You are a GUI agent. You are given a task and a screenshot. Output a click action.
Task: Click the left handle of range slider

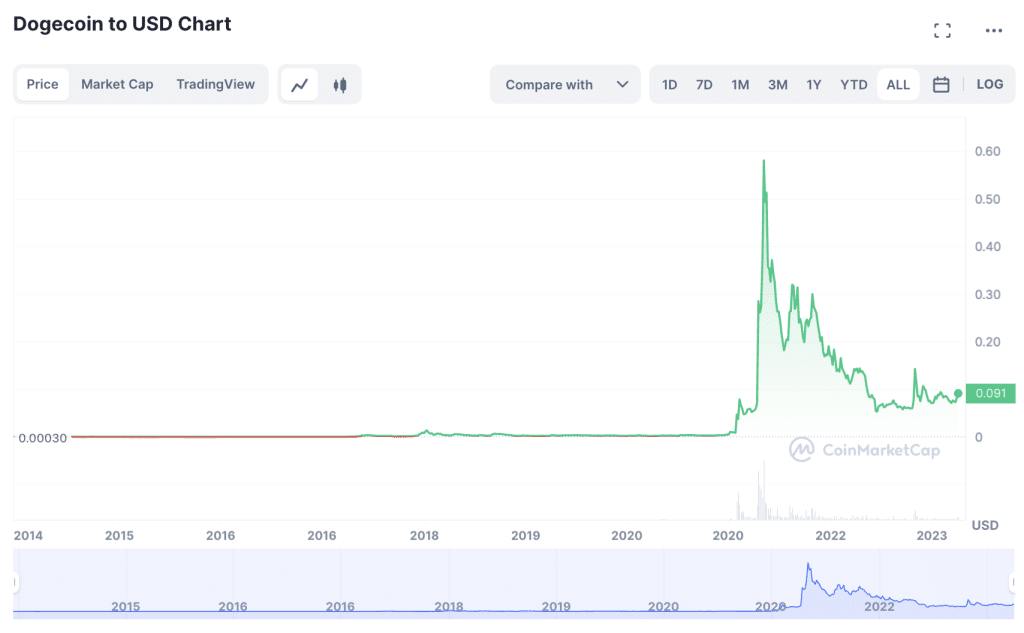(15, 582)
